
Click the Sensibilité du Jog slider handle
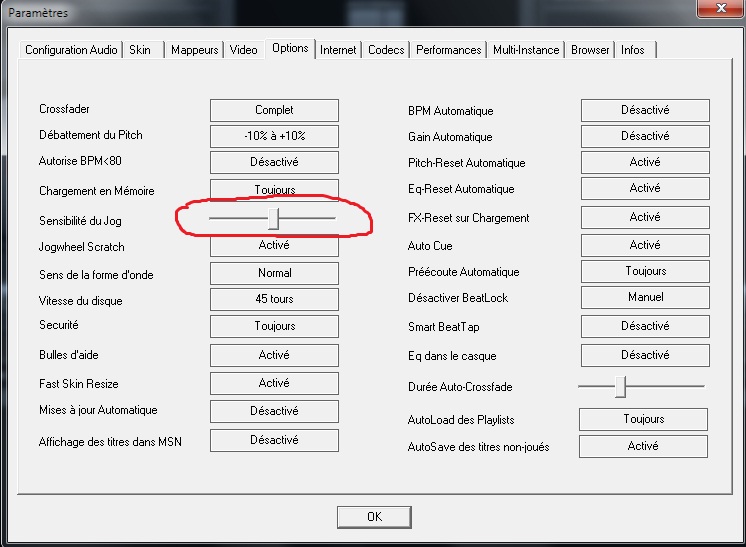(x=274, y=218)
